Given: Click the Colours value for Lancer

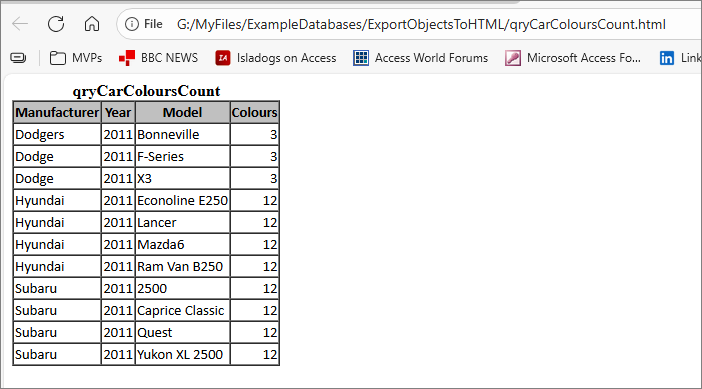Looking at the screenshot, I should [254, 222].
